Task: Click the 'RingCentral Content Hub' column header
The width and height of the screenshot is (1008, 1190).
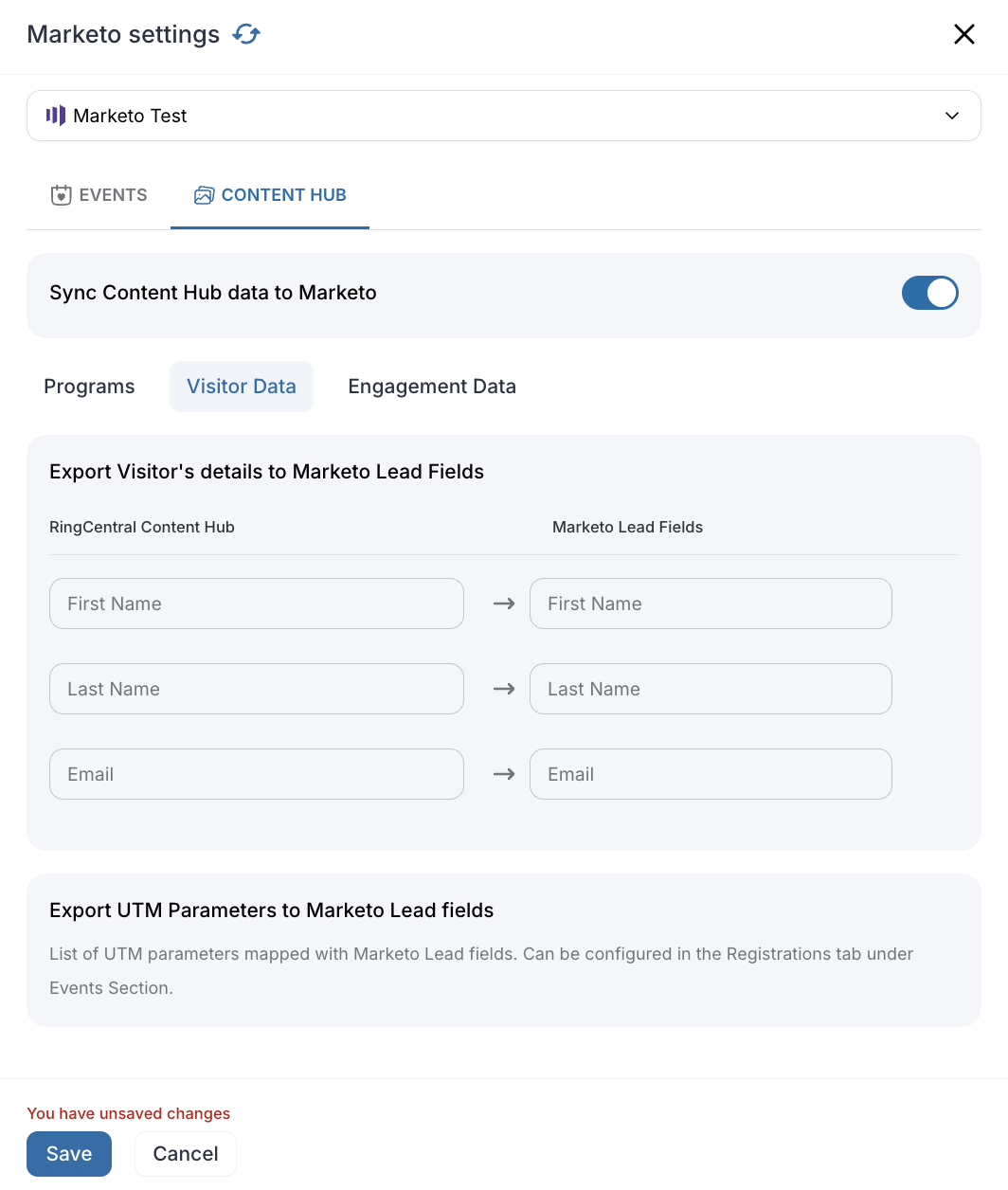Action: tap(142, 527)
